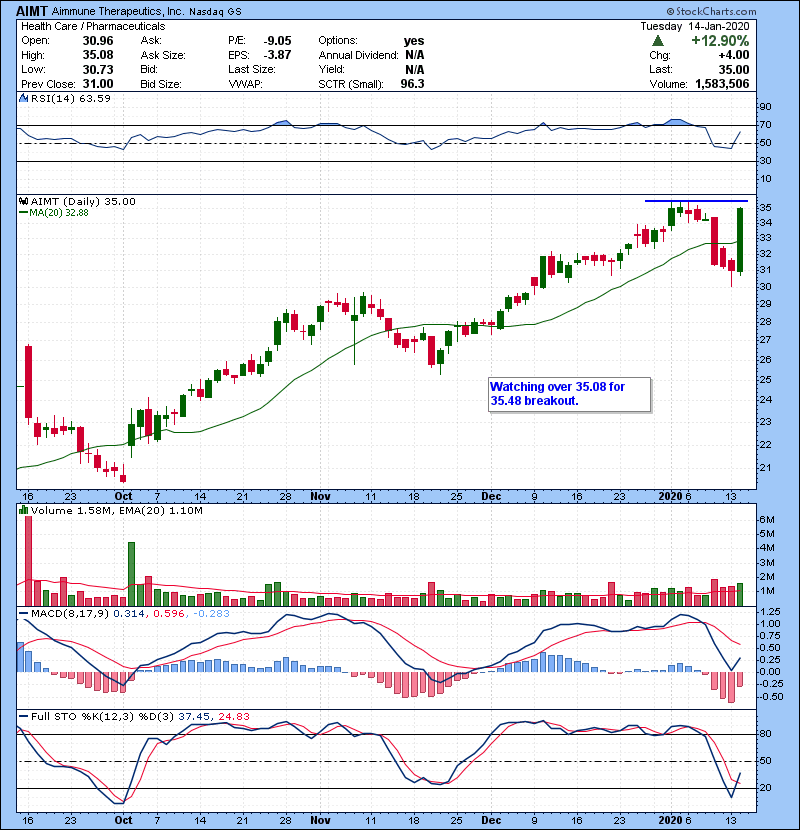Screen dimensions: 800x830
Task: Click the Annual Dividend value N/A
Action: click(415, 55)
